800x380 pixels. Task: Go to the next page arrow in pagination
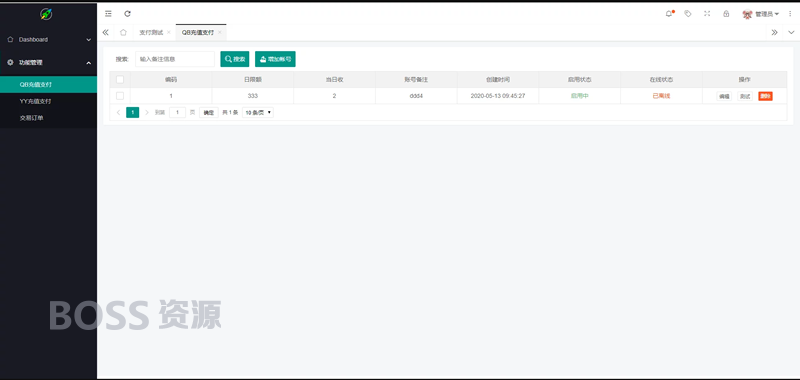click(x=147, y=112)
